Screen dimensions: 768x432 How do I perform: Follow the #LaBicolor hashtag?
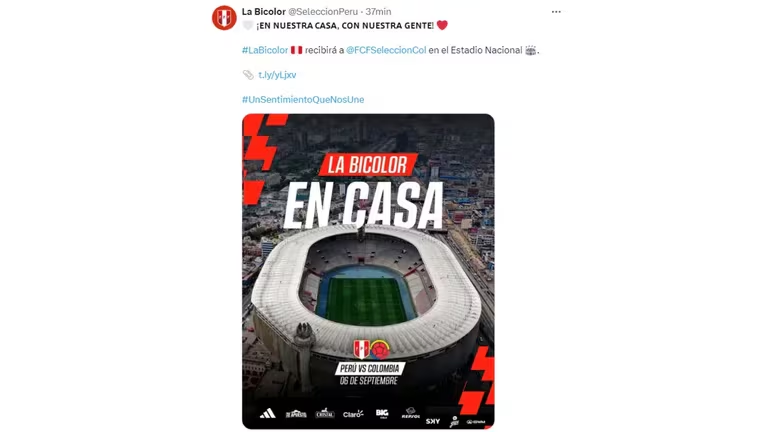[265, 50]
